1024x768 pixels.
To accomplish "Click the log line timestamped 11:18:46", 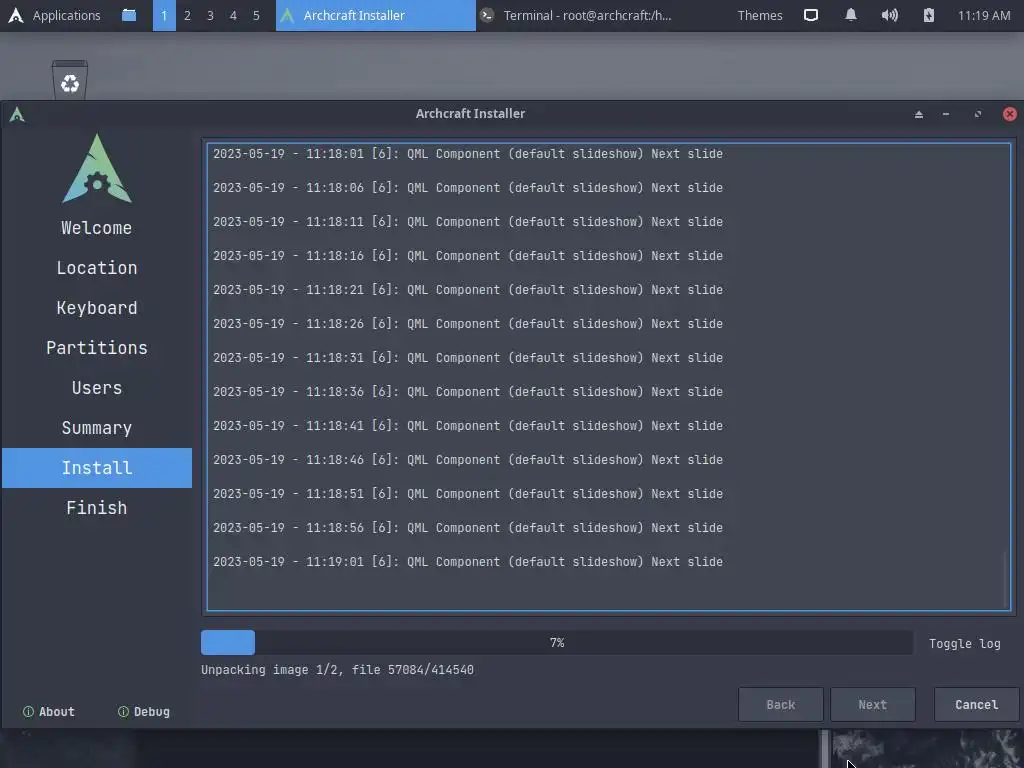I will point(468,459).
